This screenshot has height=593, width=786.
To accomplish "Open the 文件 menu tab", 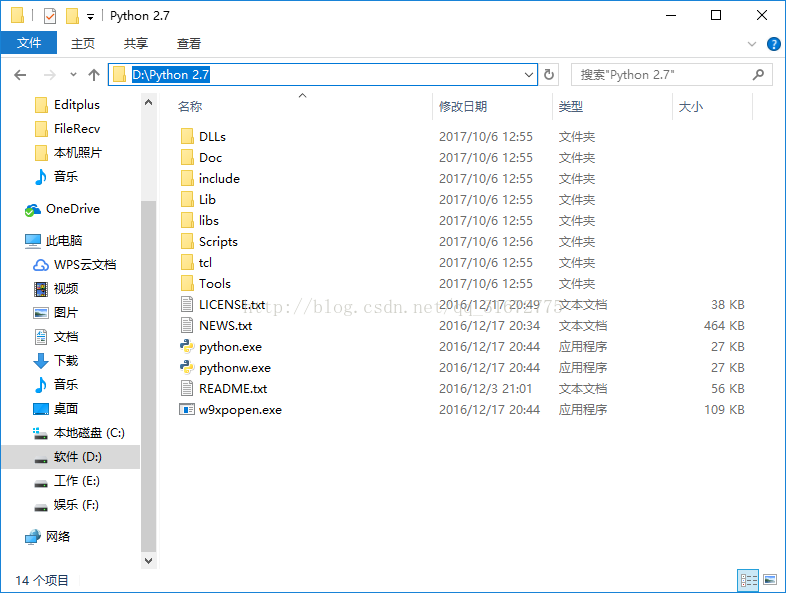I will coord(29,43).
